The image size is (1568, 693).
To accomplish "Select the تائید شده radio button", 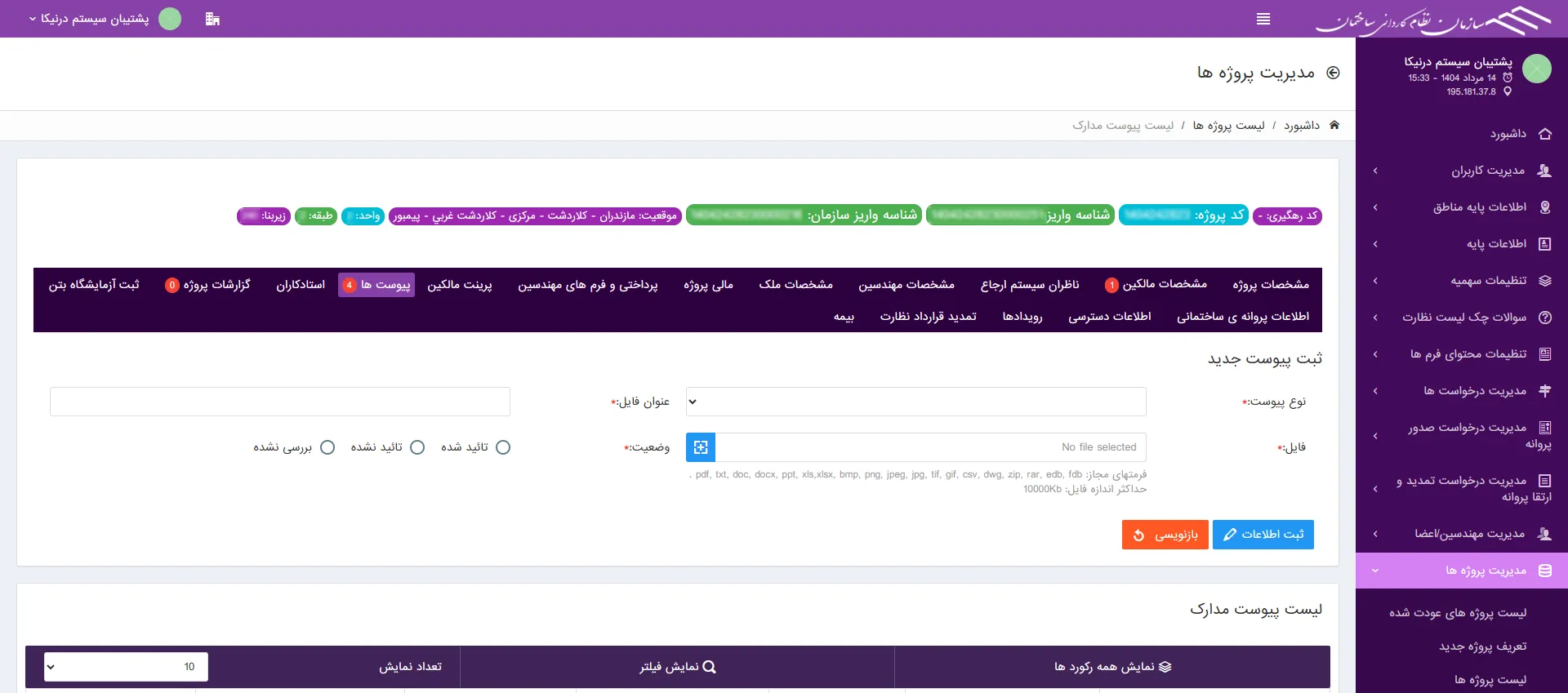I will (x=503, y=447).
